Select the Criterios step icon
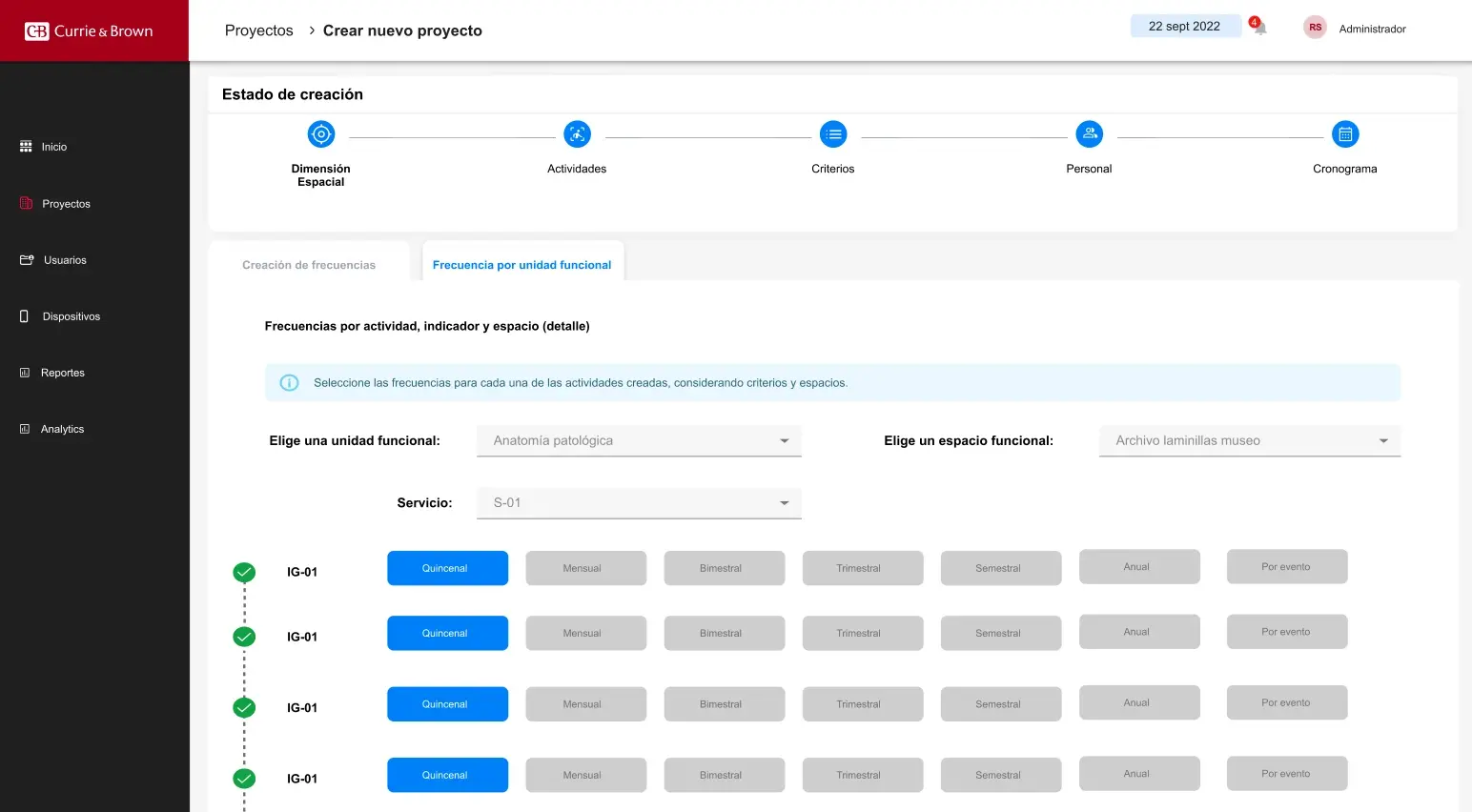 pos(833,134)
